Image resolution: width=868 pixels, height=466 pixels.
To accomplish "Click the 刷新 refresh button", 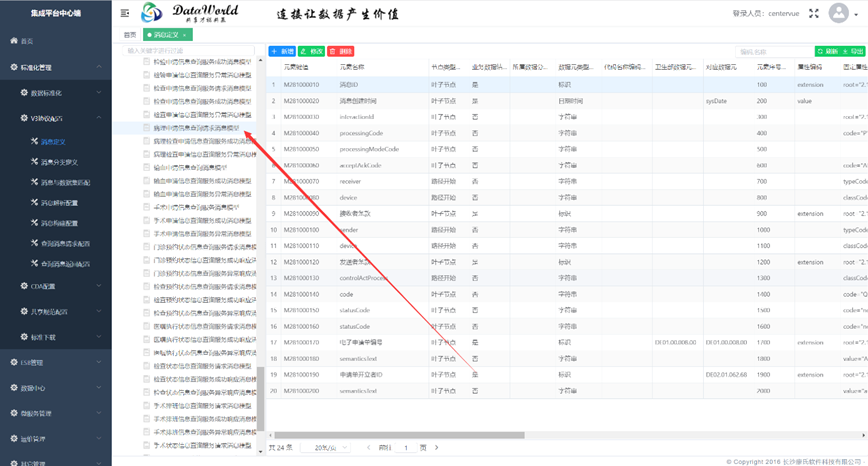I will [x=828, y=51].
